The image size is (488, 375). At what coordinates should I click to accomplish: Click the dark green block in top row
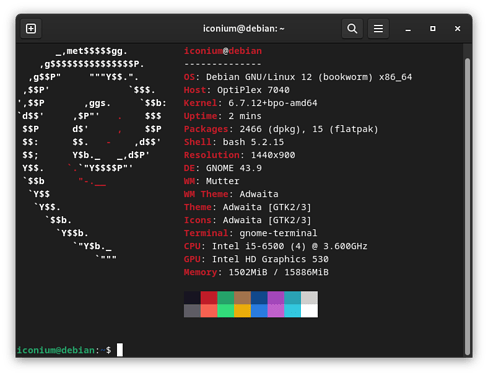[x=226, y=298]
